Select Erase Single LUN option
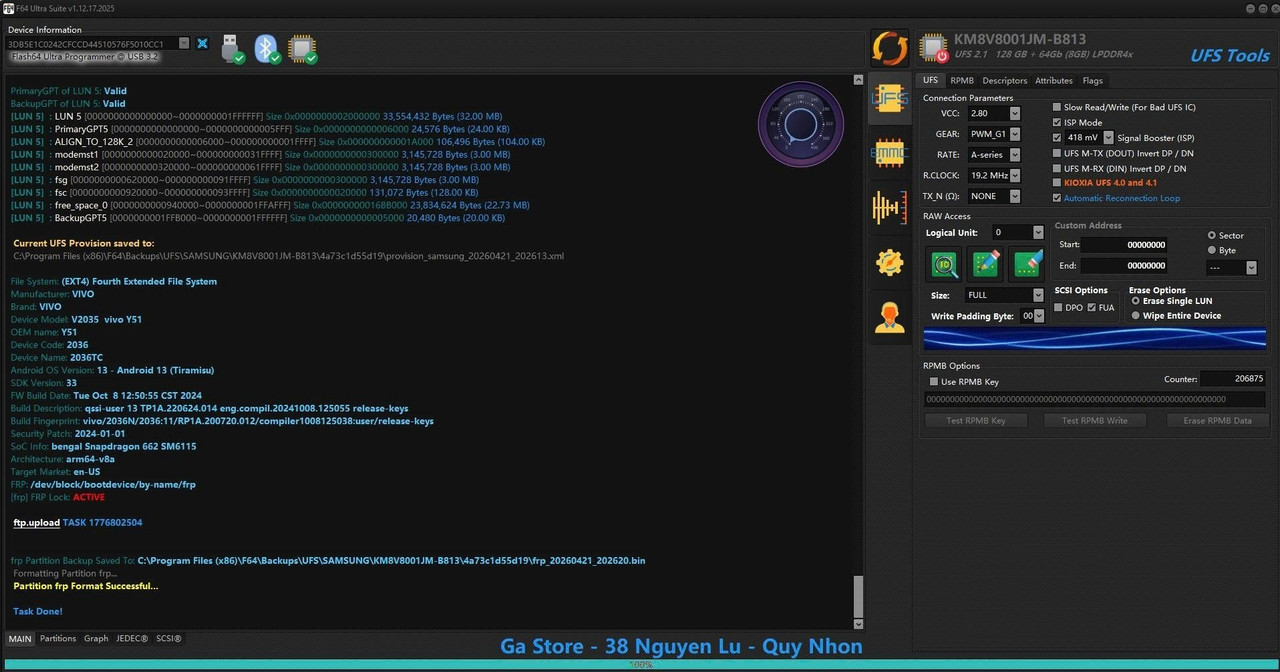This screenshot has height=672, width=1280. tap(1135, 301)
